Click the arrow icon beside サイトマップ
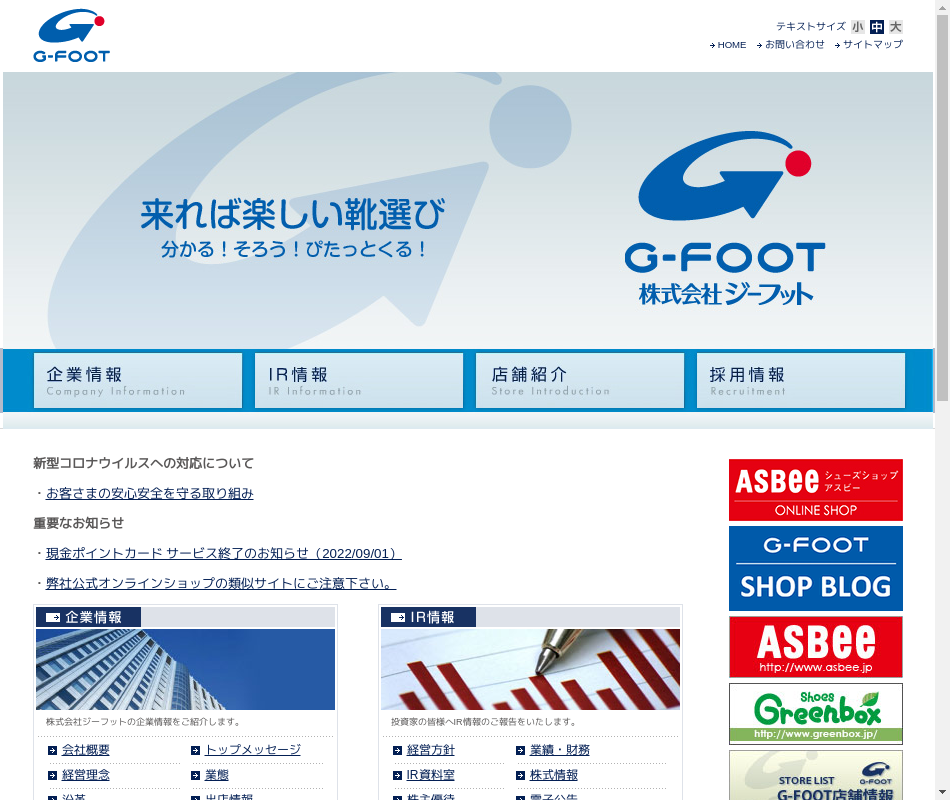Viewport: 950px width, 800px height. point(837,45)
